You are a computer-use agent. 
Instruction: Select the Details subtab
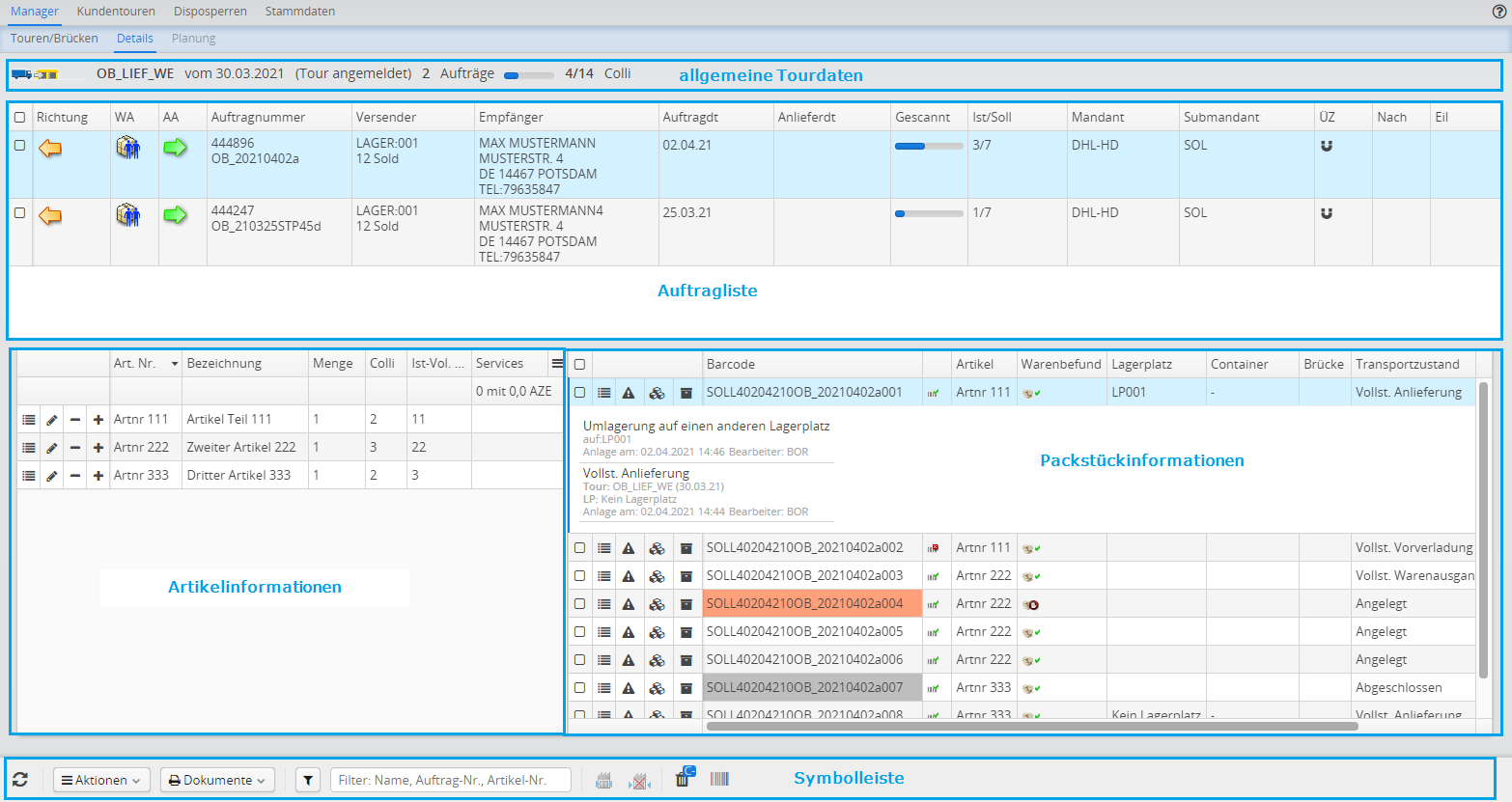(135, 39)
